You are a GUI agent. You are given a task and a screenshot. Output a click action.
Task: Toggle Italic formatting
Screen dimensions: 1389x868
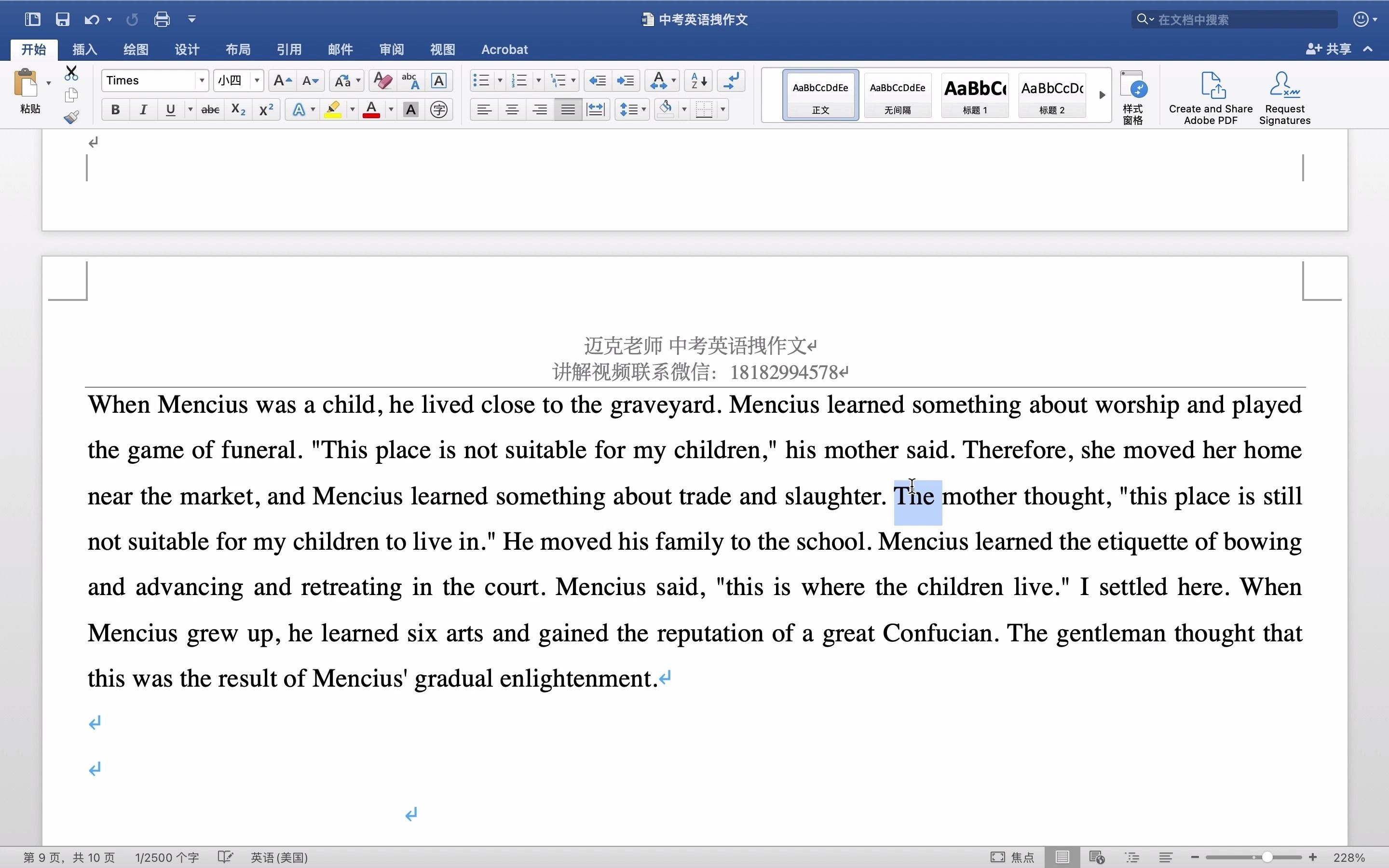click(143, 109)
